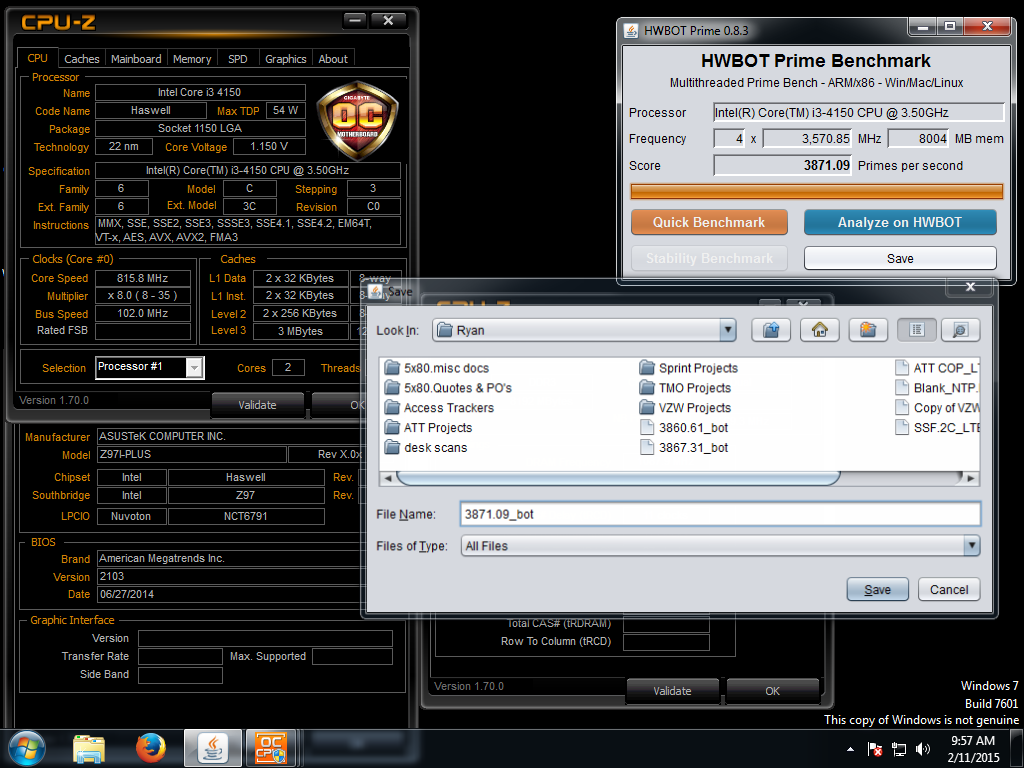The width and height of the screenshot is (1024, 768).
Task: Switch to CPU tab in CPU-Z
Action: [x=37, y=57]
